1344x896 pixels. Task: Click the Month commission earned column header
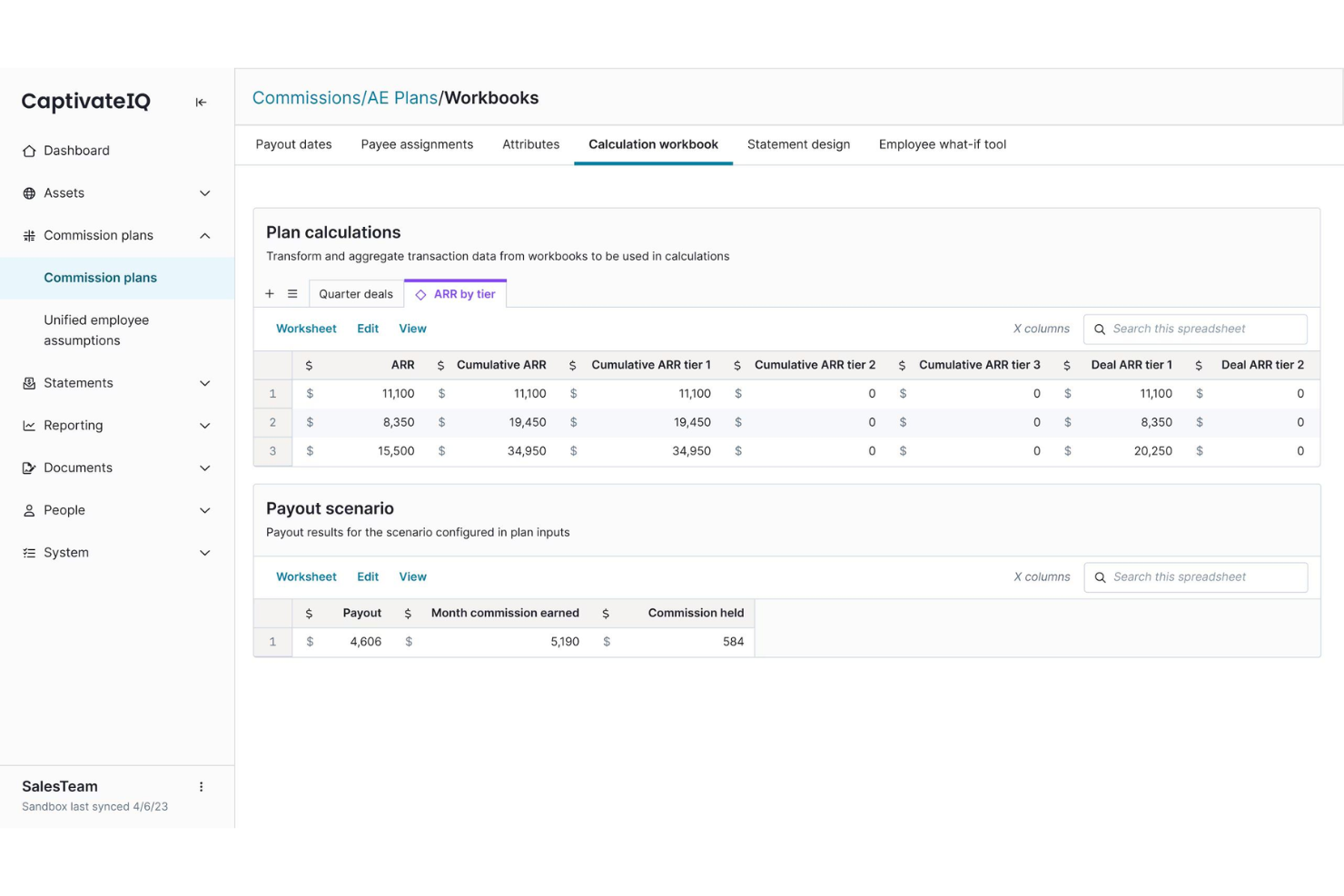[x=505, y=613]
